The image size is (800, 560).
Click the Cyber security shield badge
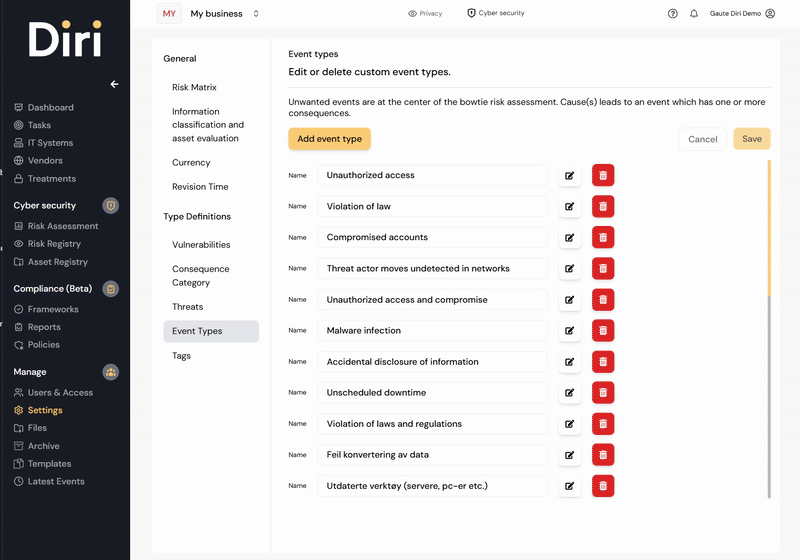click(x=111, y=206)
